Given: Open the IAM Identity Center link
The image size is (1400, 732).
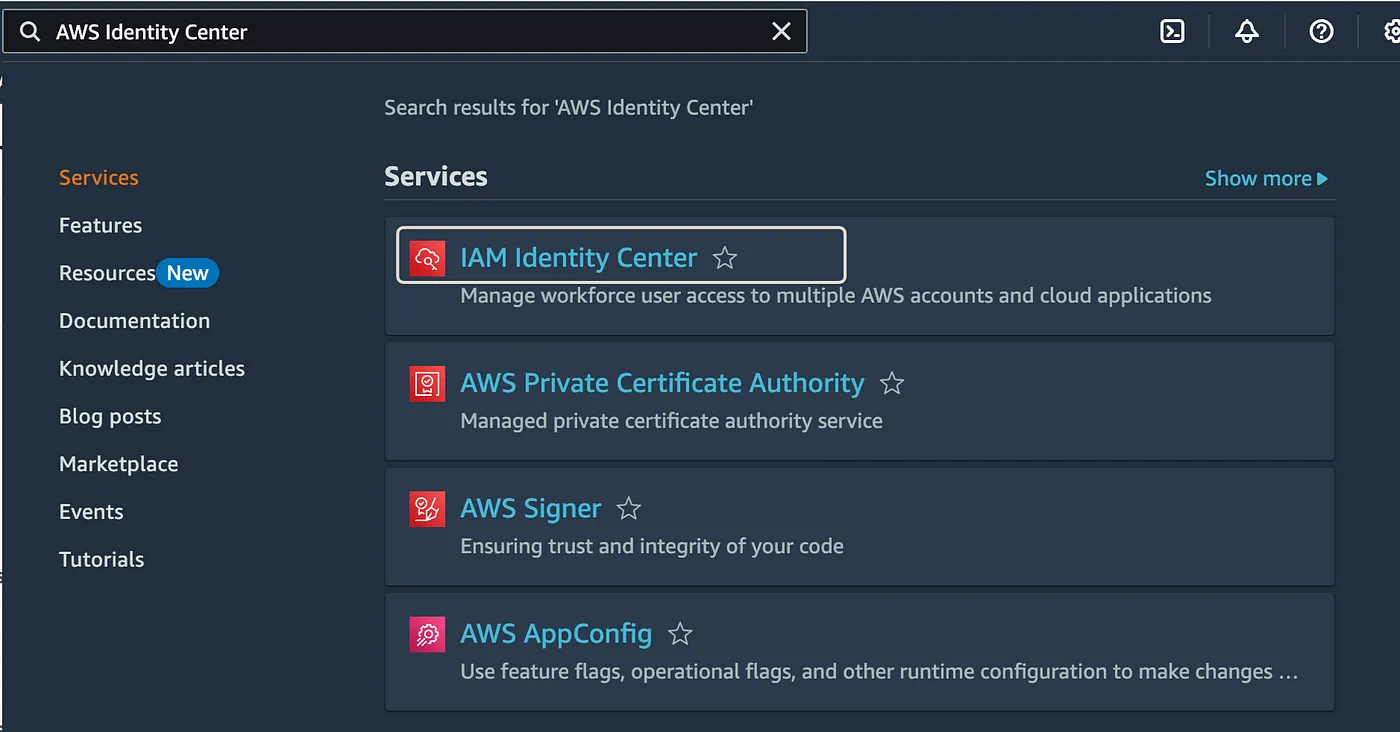Looking at the screenshot, I should point(578,258).
